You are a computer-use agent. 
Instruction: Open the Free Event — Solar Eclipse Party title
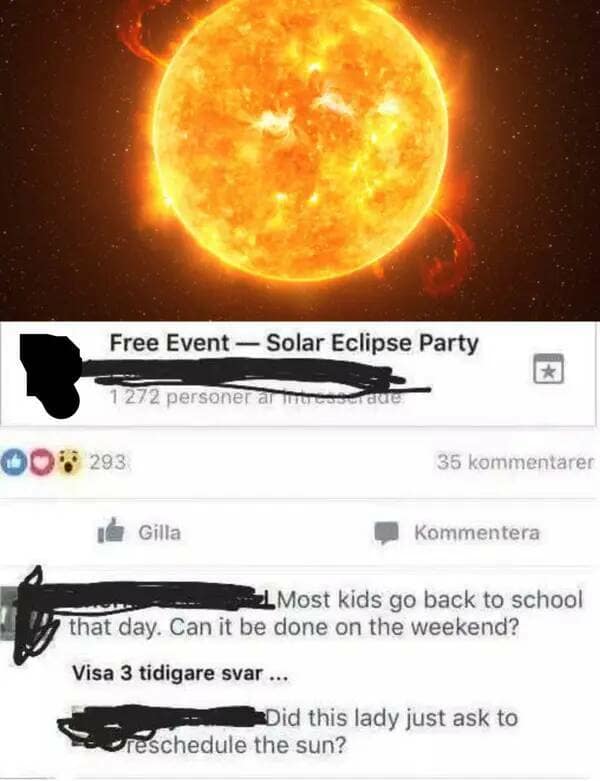tap(294, 343)
